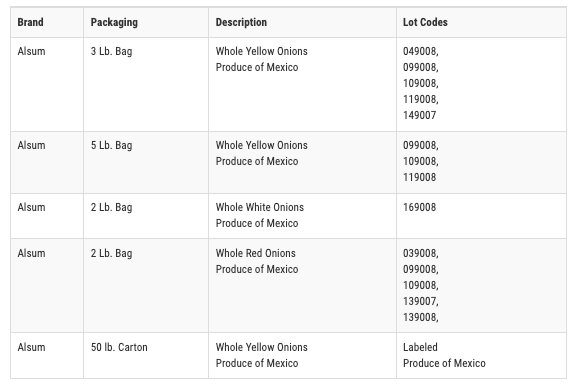Click lot code 169008
Image resolution: width=572 pixels, height=386 pixels.
[420, 207]
